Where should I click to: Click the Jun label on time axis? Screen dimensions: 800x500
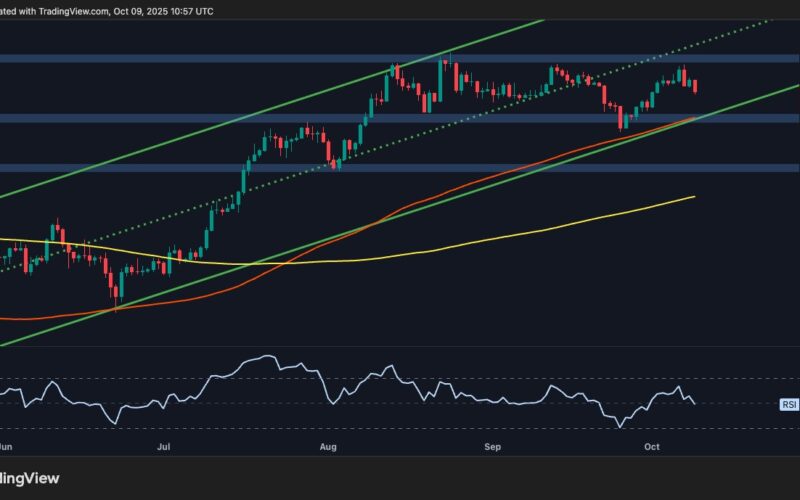(5, 450)
